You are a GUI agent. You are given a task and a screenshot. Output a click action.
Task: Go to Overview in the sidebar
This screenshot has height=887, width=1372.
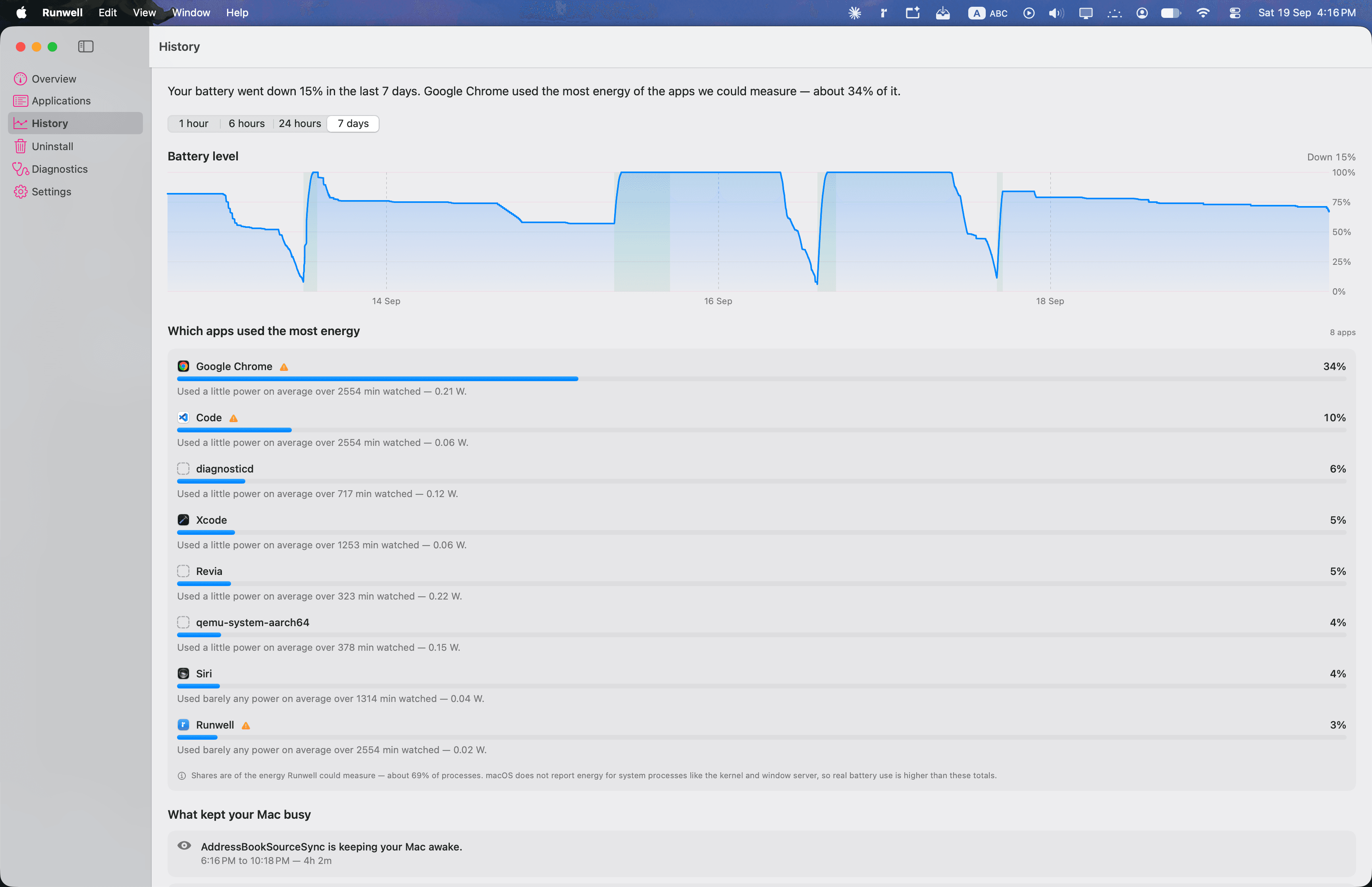[x=75, y=79]
